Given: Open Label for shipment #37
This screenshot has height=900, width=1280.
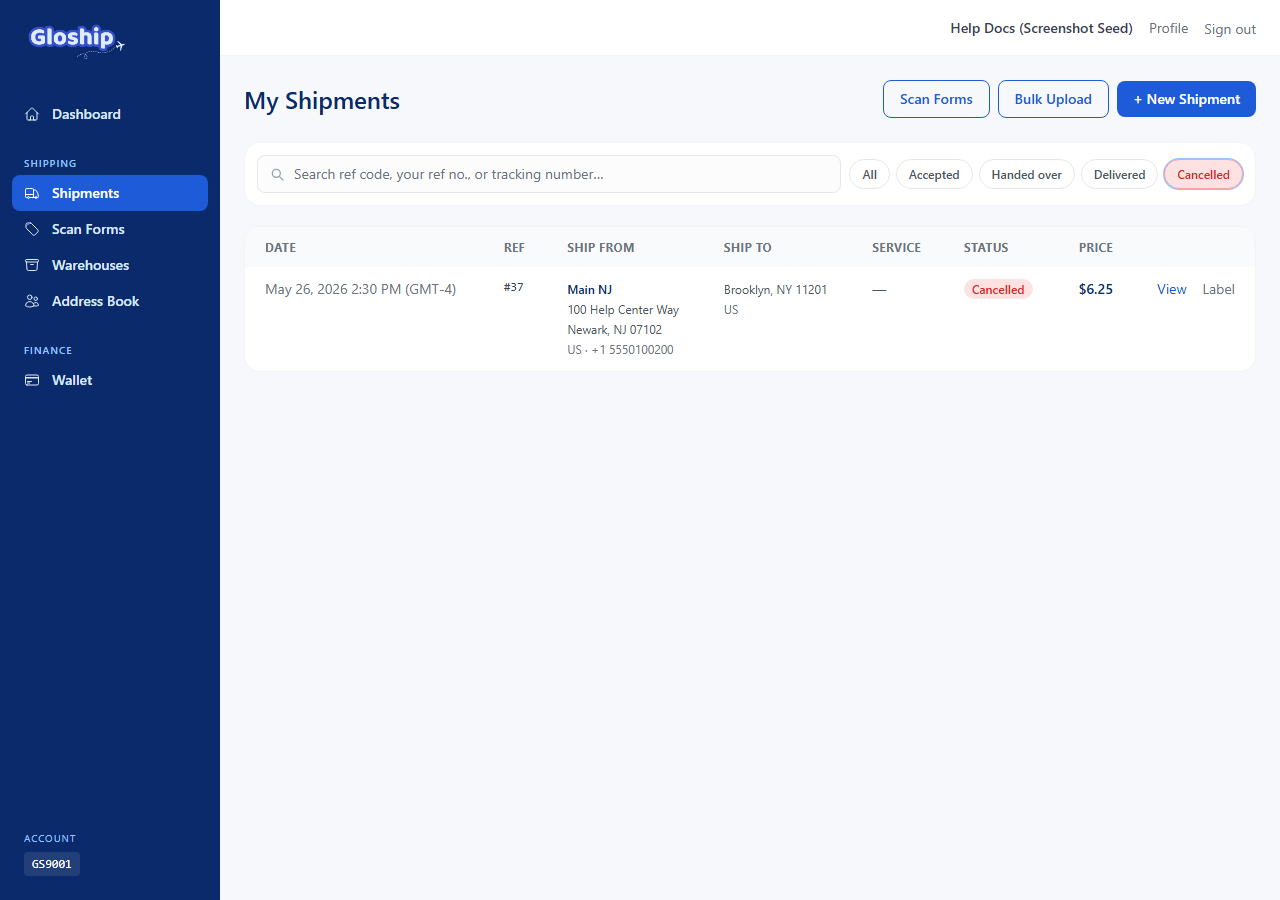Looking at the screenshot, I should point(1218,289).
